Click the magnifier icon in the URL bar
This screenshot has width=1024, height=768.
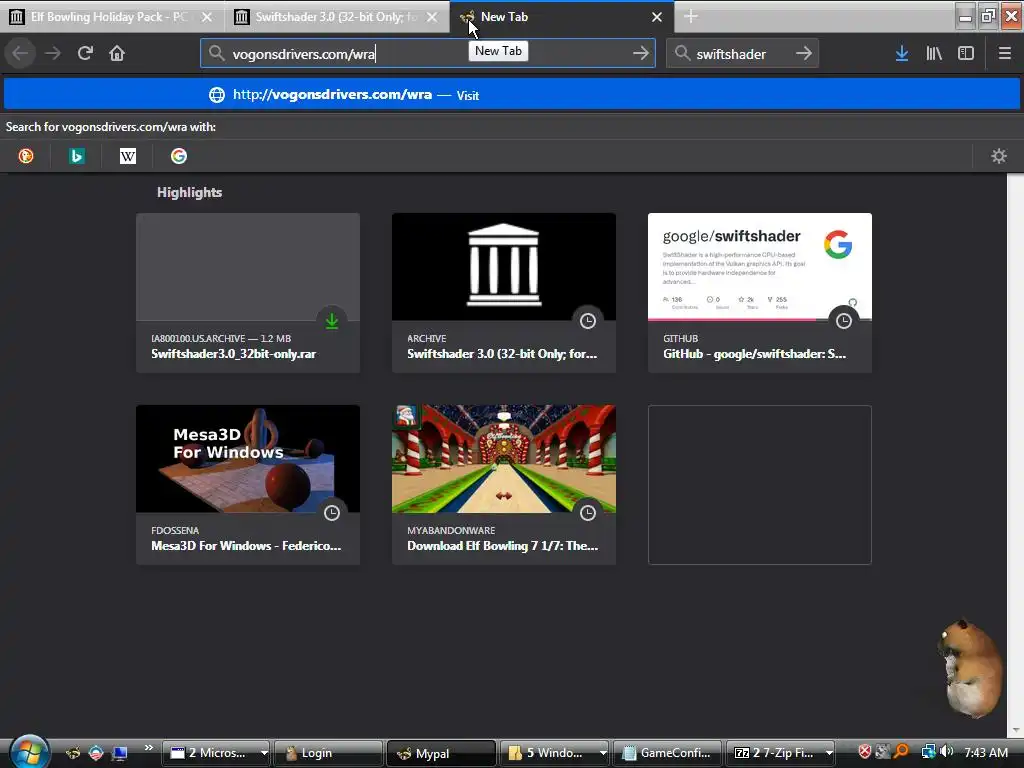coord(217,53)
